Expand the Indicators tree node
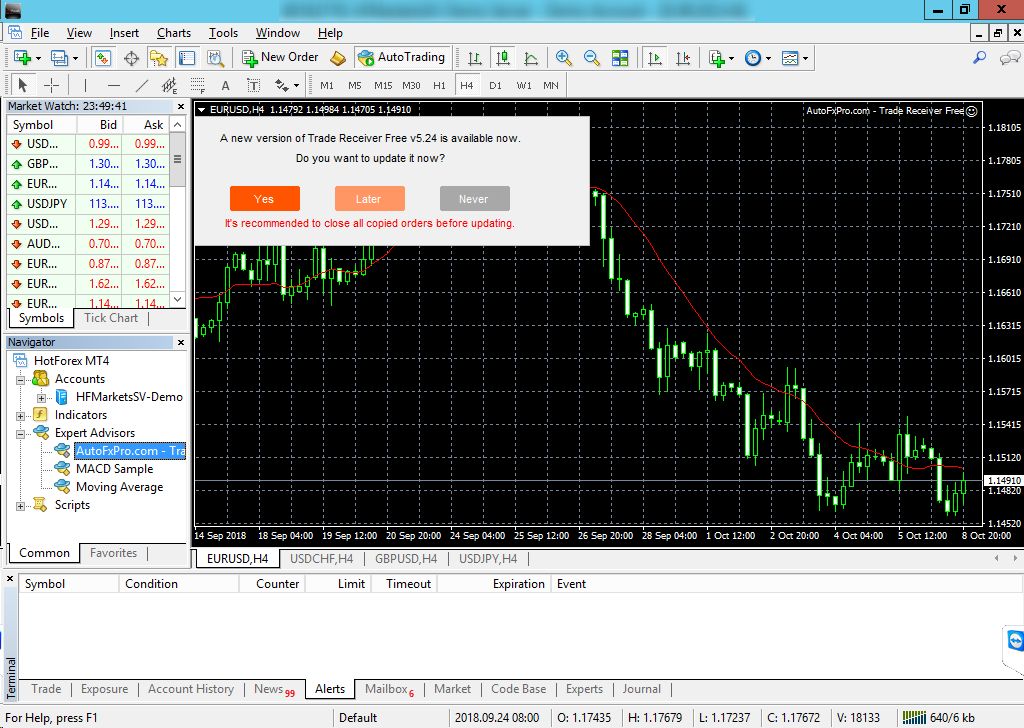 coord(20,415)
